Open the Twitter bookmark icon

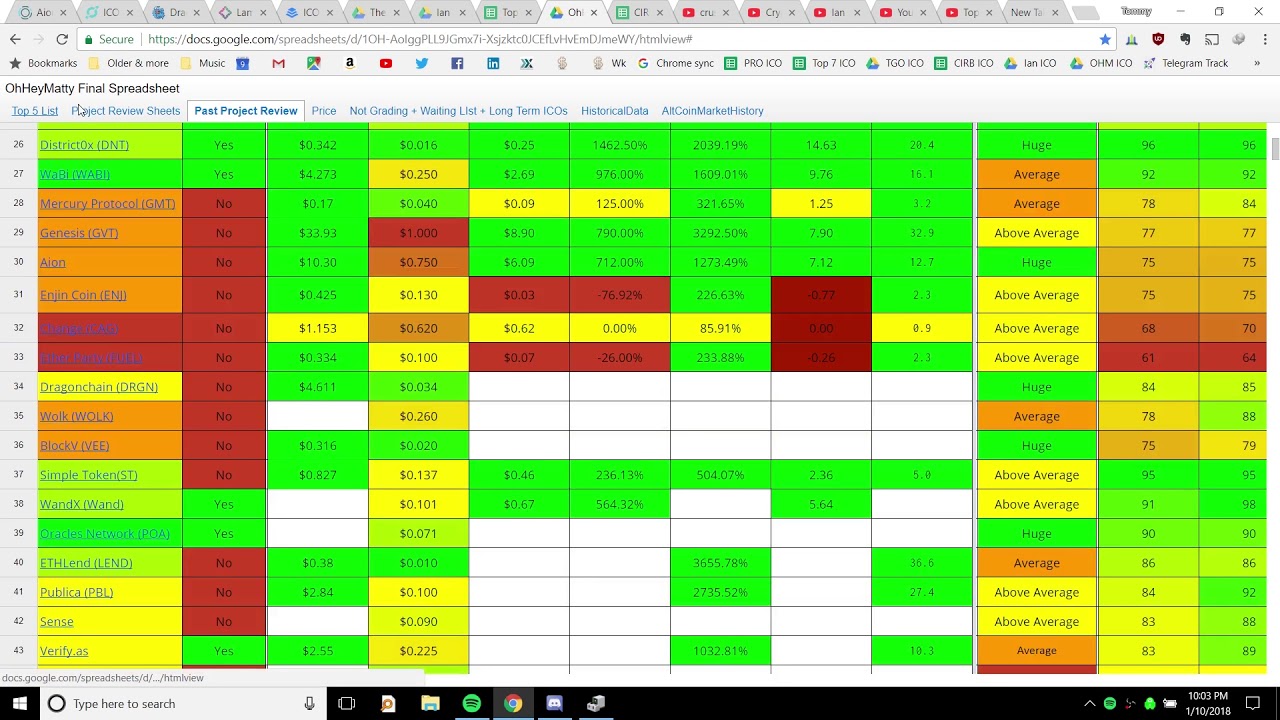(x=421, y=63)
